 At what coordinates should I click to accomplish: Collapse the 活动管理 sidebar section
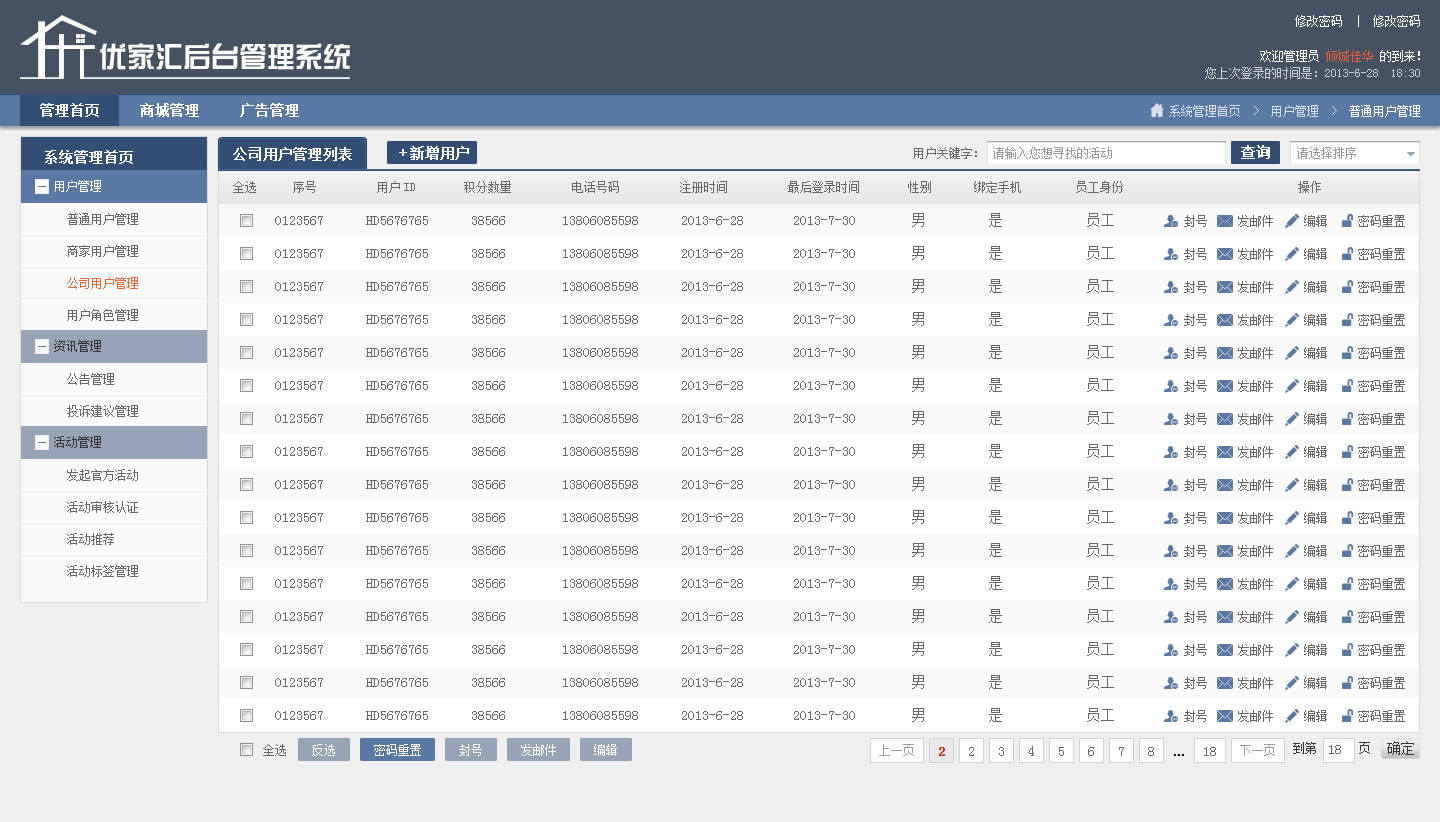(42, 442)
